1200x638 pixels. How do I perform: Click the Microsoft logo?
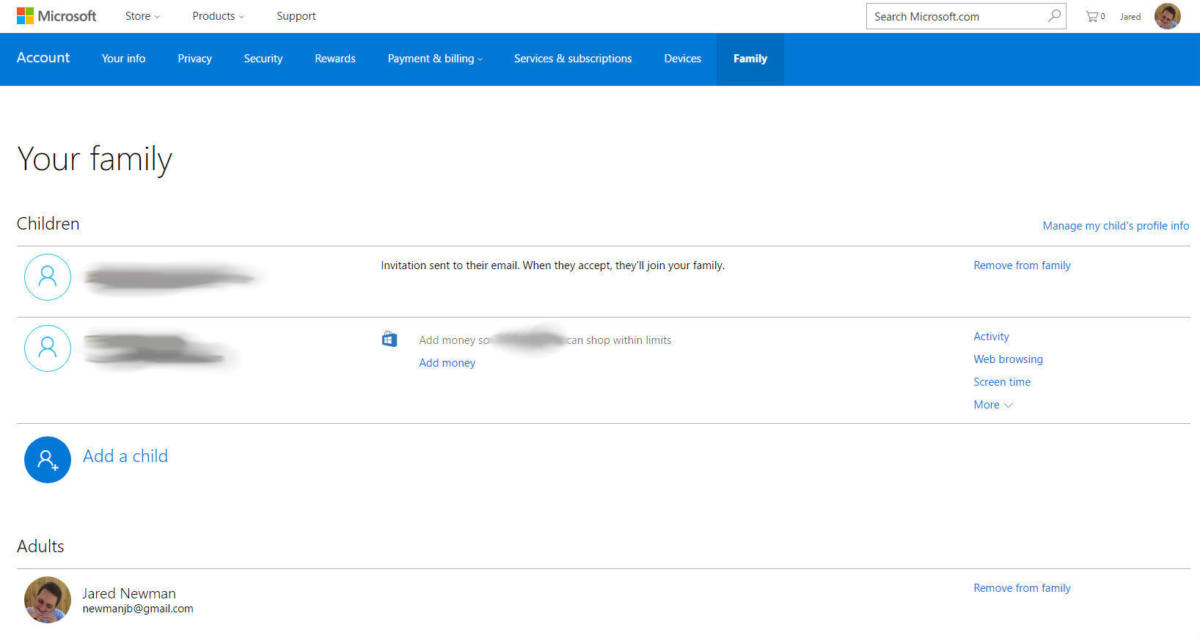(56, 16)
